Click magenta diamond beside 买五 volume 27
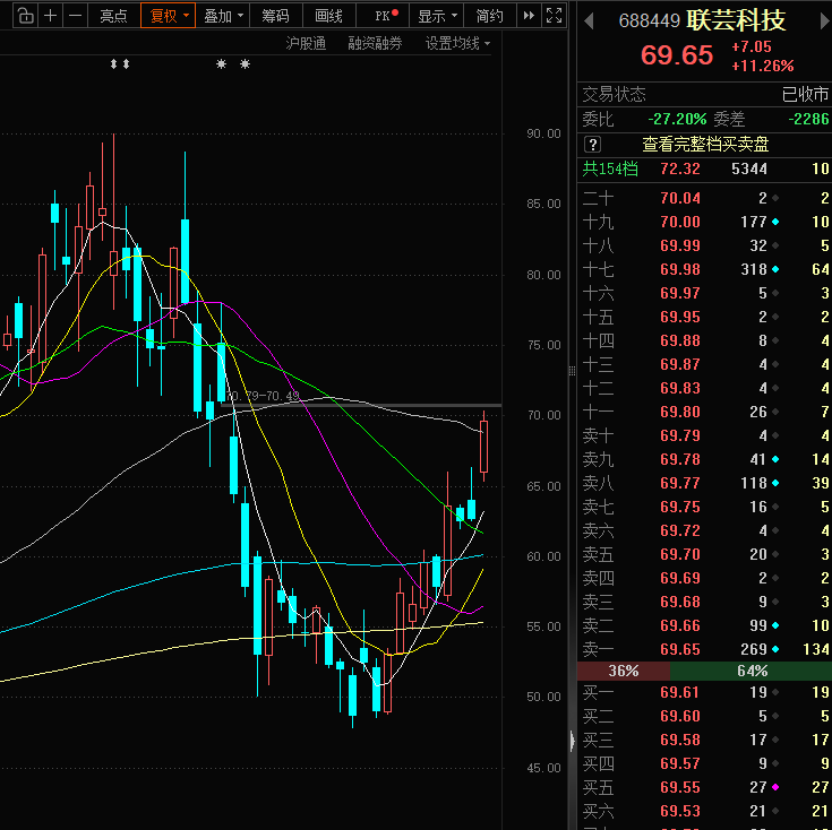The width and height of the screenshot is (832, 830). [775, 787]
